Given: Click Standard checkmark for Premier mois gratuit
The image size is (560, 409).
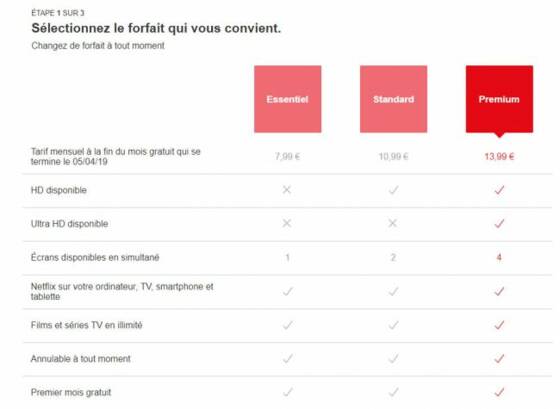Looking at the screenshot, I should pyautogui.click(x=393, y=392).
